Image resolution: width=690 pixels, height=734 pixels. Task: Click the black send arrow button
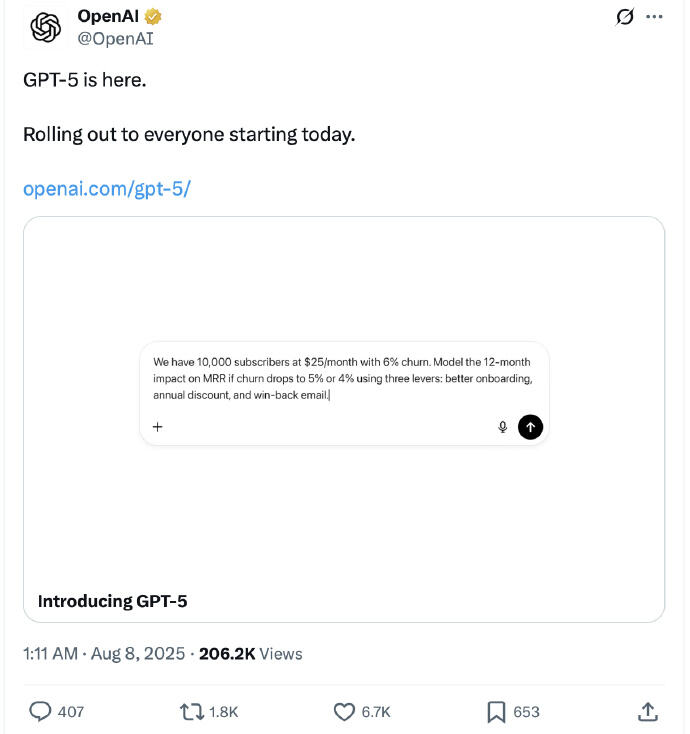(x=530, y=427)
